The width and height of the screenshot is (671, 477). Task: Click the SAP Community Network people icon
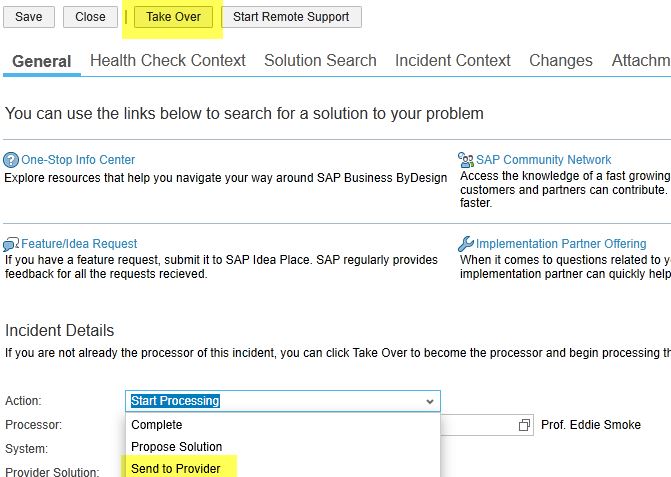click(466, 160)
